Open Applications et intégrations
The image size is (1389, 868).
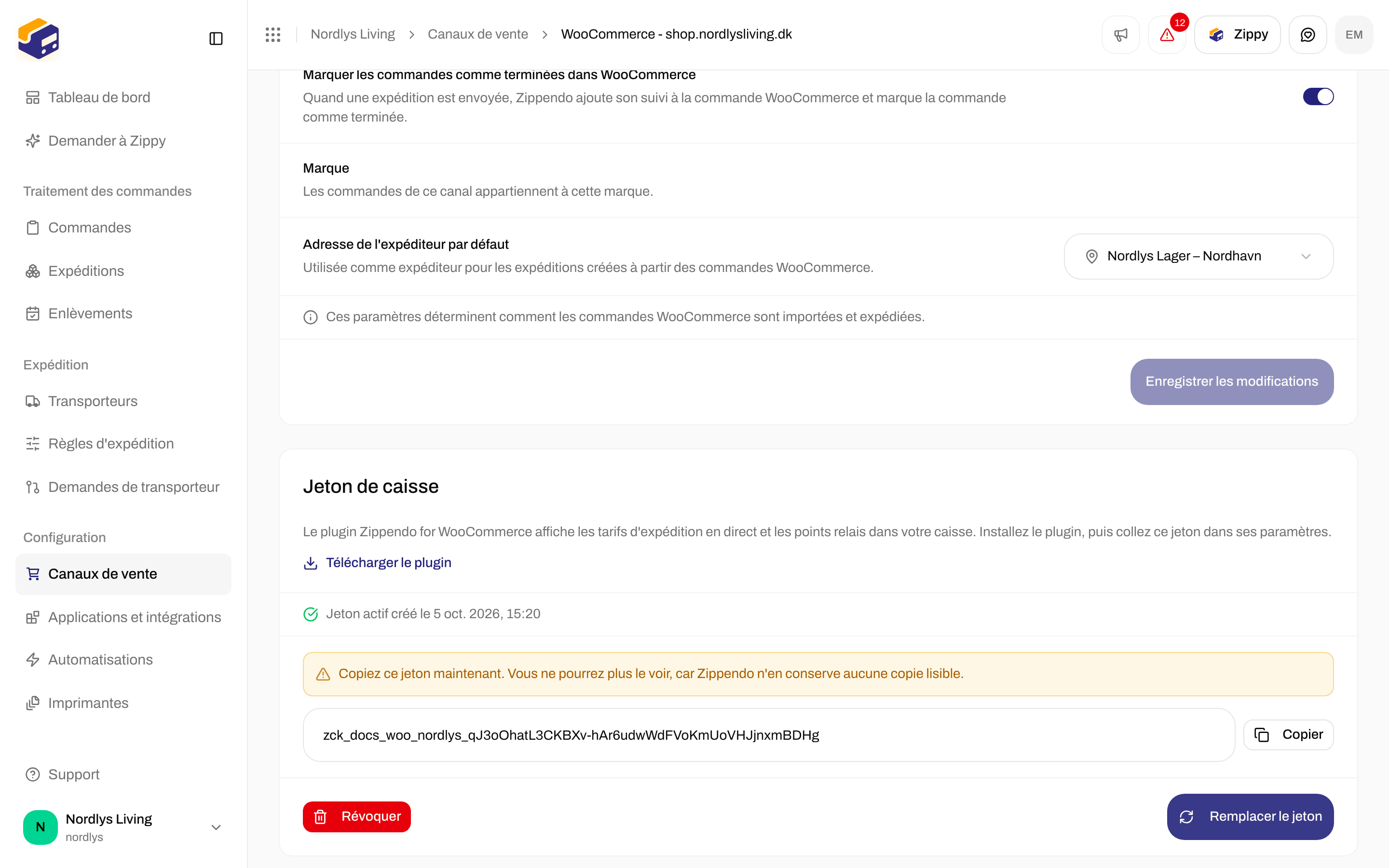(x=123, y=617)
